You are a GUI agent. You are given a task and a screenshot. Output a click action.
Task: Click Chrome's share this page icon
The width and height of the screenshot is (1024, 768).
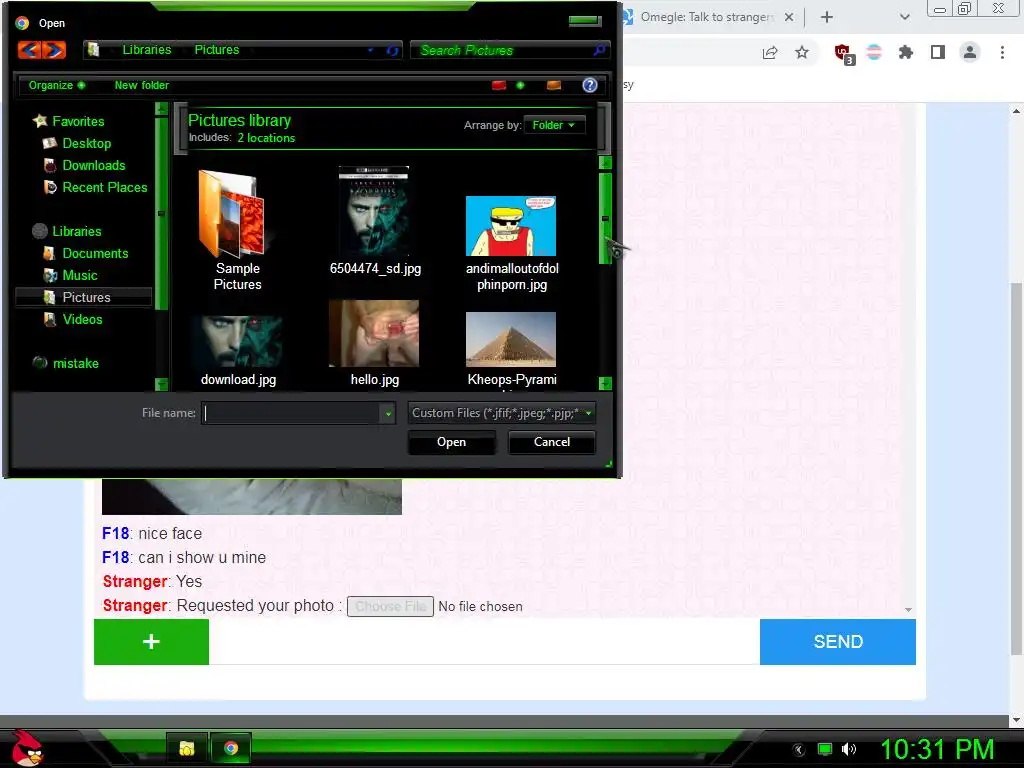[x=770, y=52]
